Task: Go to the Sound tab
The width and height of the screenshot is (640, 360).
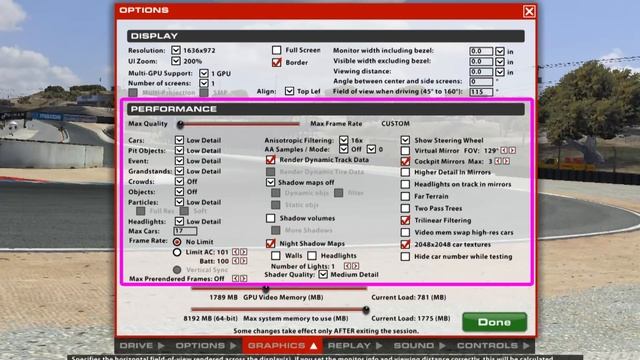Action: pyautogui.click(x=419, y=346)
